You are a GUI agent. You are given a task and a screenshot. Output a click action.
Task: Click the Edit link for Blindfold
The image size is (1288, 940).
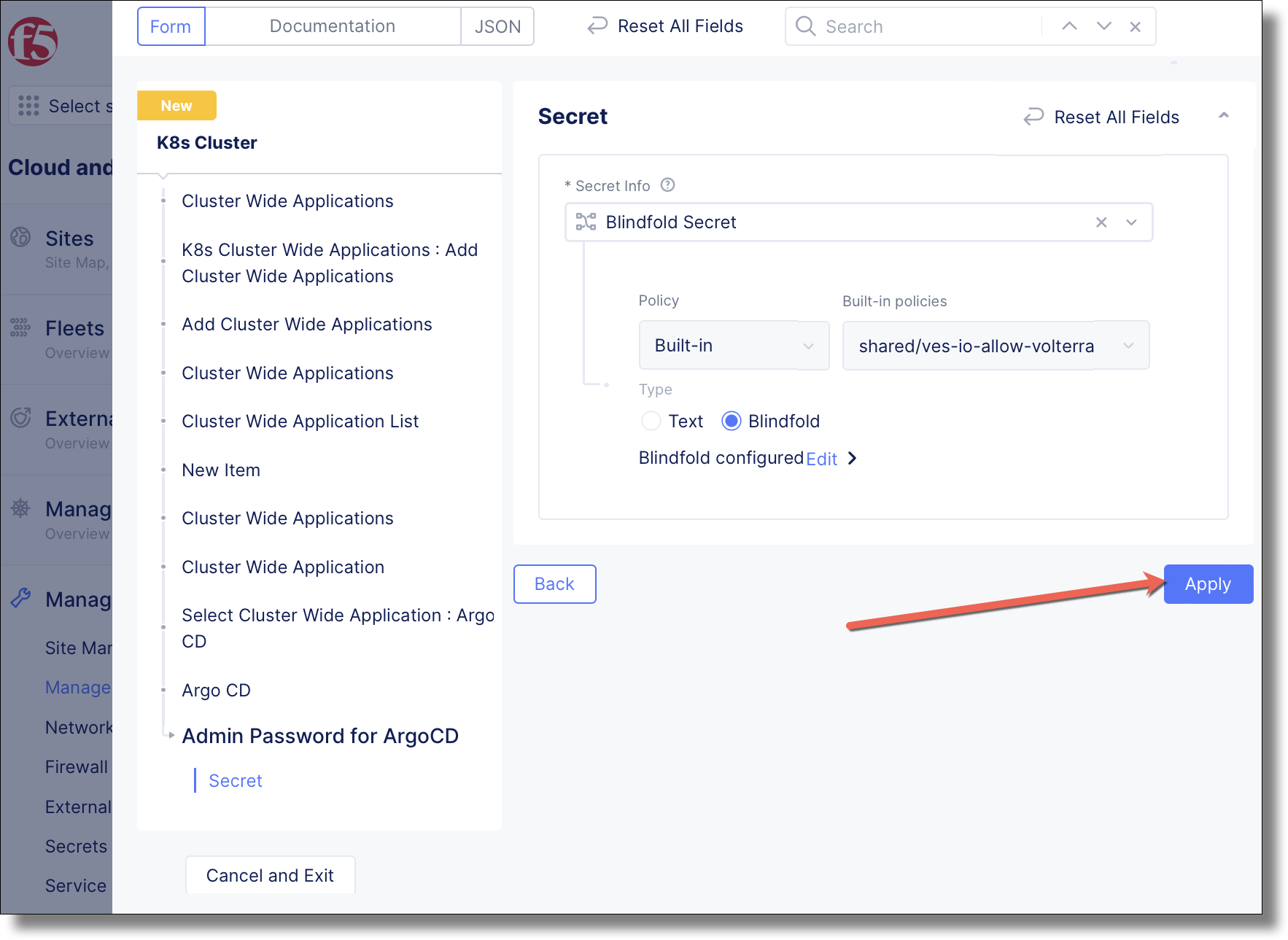point(822,459)
